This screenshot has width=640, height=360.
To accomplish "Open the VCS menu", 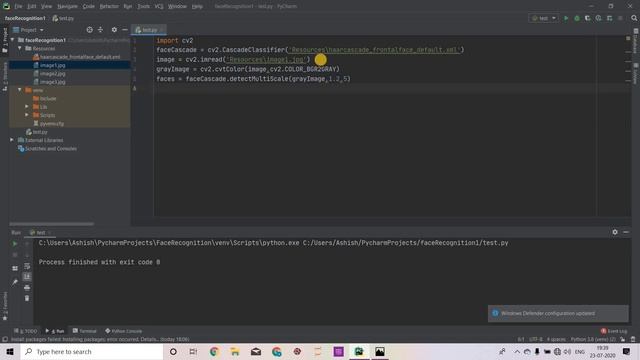I will (159, 7).
